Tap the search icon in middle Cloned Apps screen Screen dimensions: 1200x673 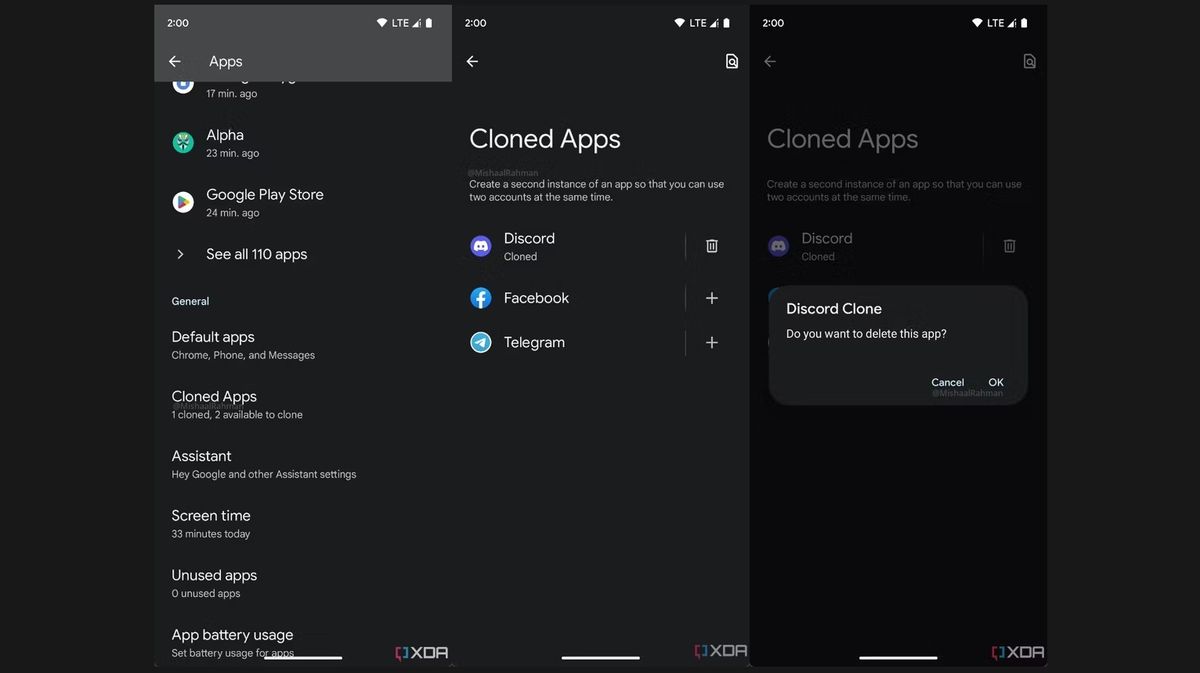(731, 61)
